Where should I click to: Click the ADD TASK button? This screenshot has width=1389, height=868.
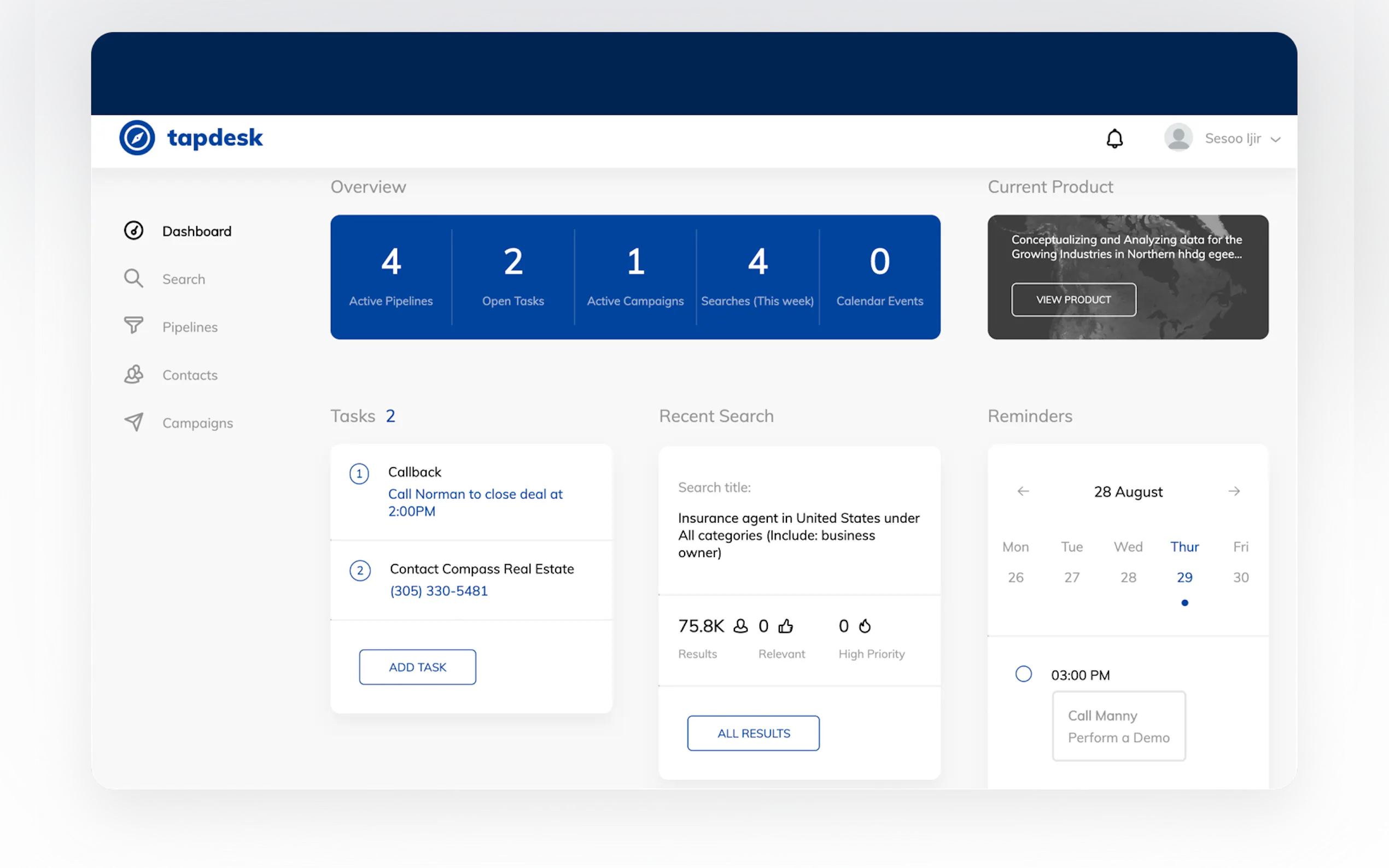click(x=417, y=666)
